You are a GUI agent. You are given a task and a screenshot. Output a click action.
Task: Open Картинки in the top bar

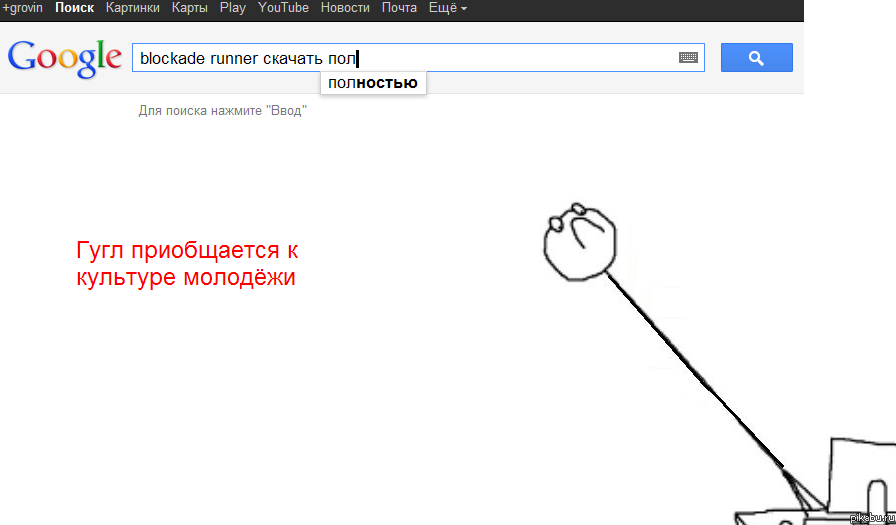coord(133,8)
